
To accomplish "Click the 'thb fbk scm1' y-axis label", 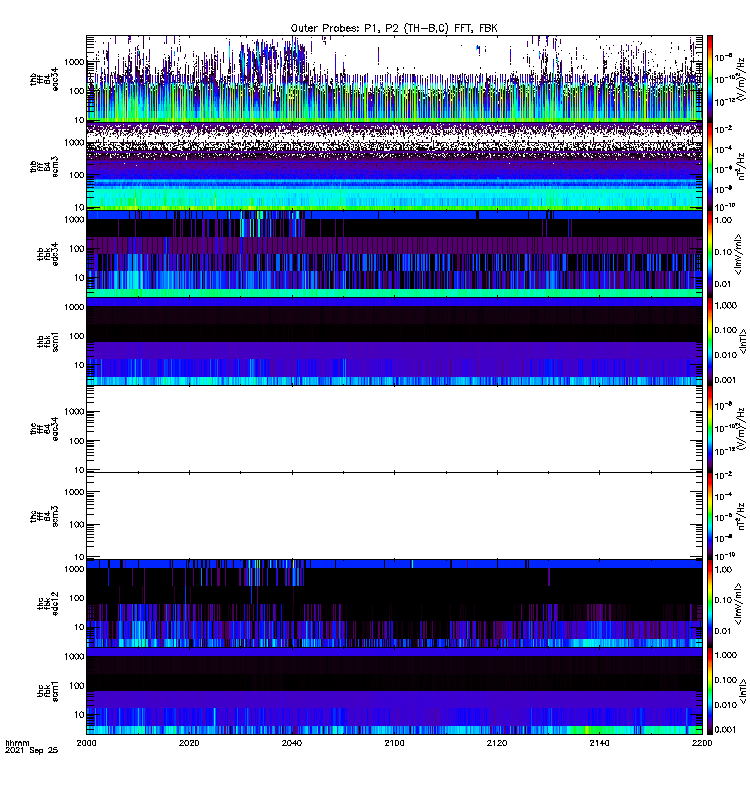I will pyautogui.click(x=48, y=341).
